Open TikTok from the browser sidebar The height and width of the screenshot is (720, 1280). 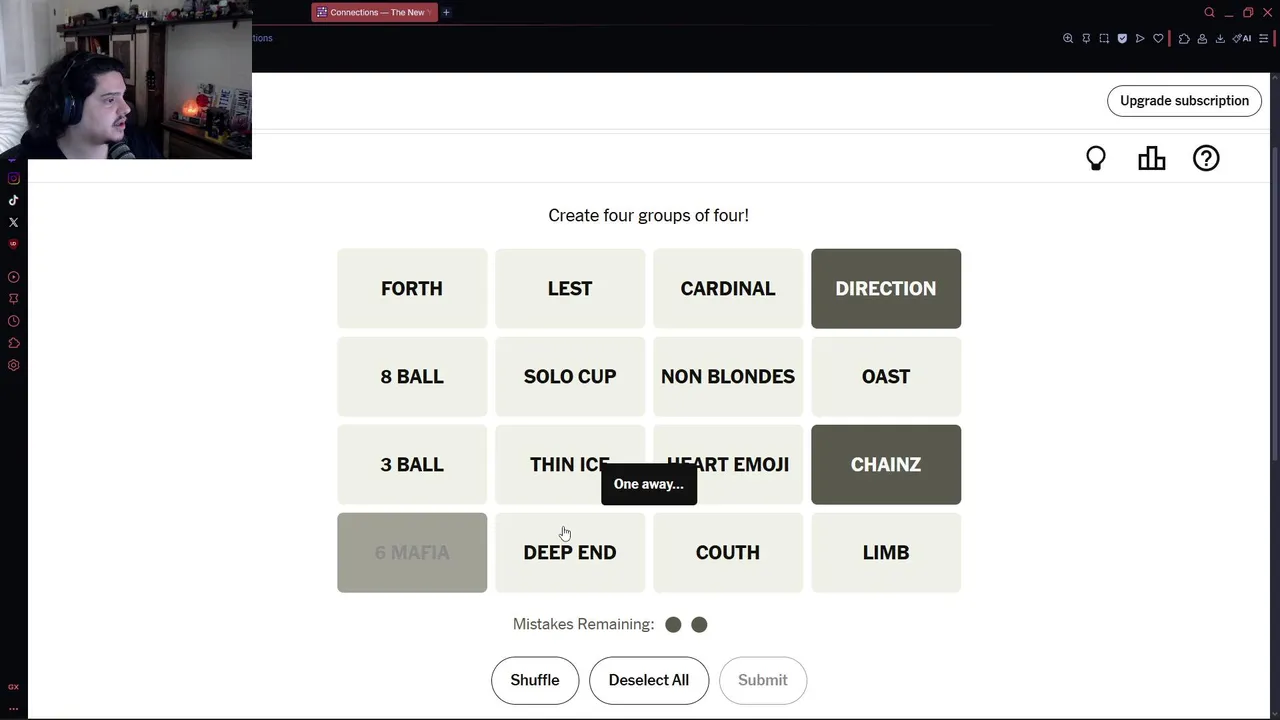[x=14, y=200]
